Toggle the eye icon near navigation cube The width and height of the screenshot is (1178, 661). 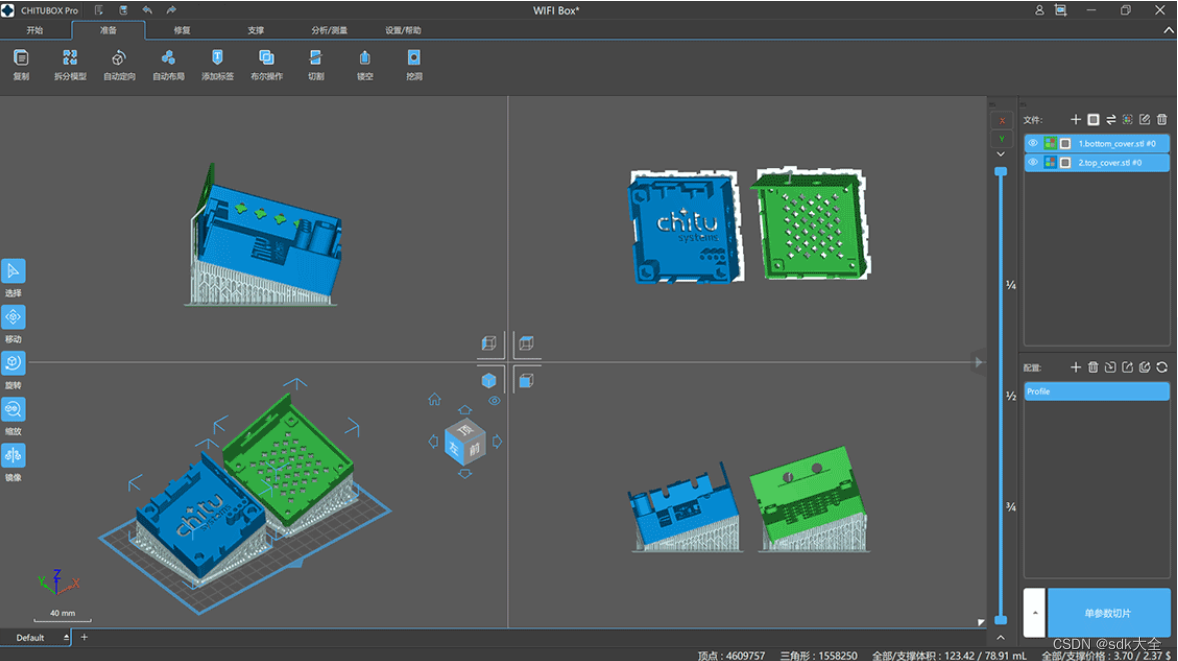(x=494, y=400)
